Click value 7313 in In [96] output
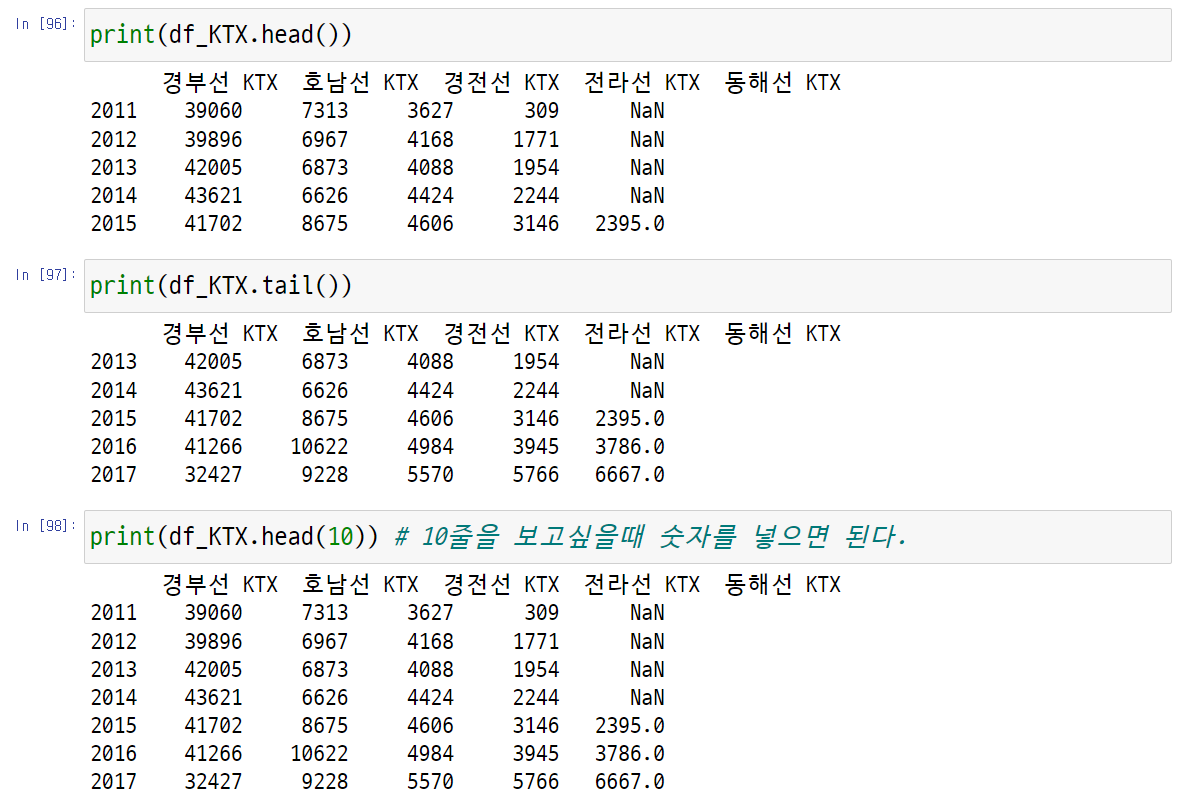The height and width of the screenshot is (796, 1180). click(325, 111)
